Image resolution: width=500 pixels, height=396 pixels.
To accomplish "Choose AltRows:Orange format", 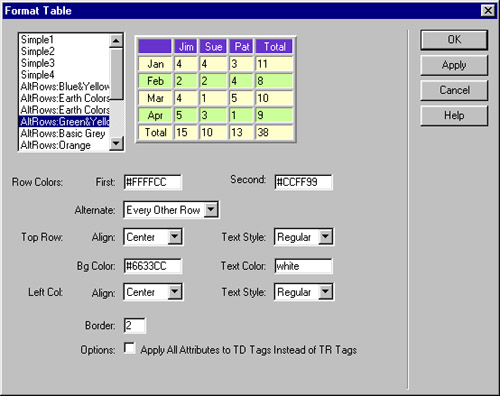I will [x=64, y=145].
